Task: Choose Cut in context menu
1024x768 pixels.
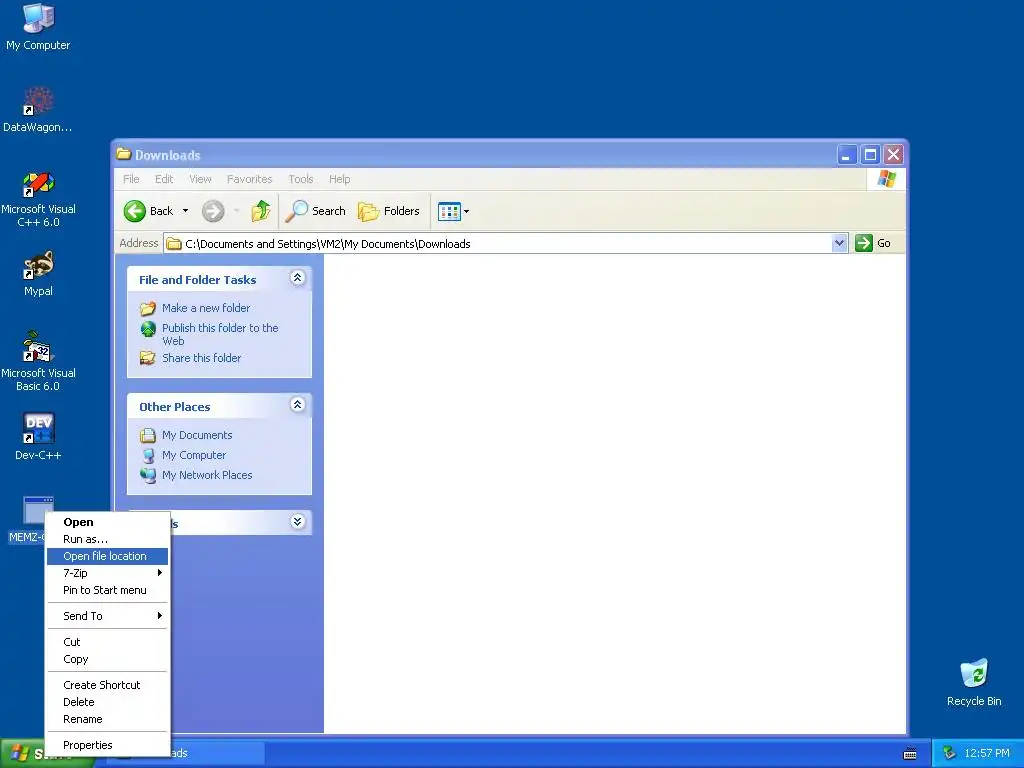Action: [107, 642]
